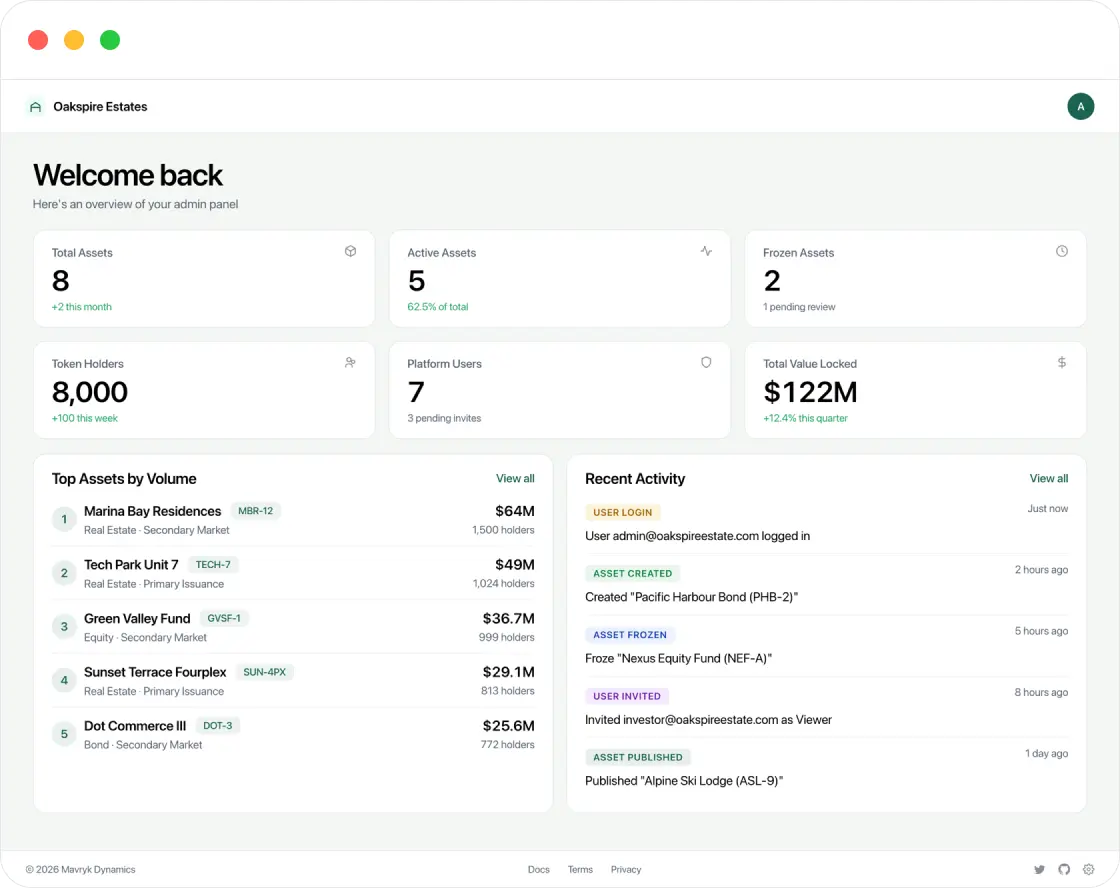This screenshot has height=888, width=1120.
Task: Click the '62.5% of total' text
Action: pyautogui.click(x=438, y=306)
